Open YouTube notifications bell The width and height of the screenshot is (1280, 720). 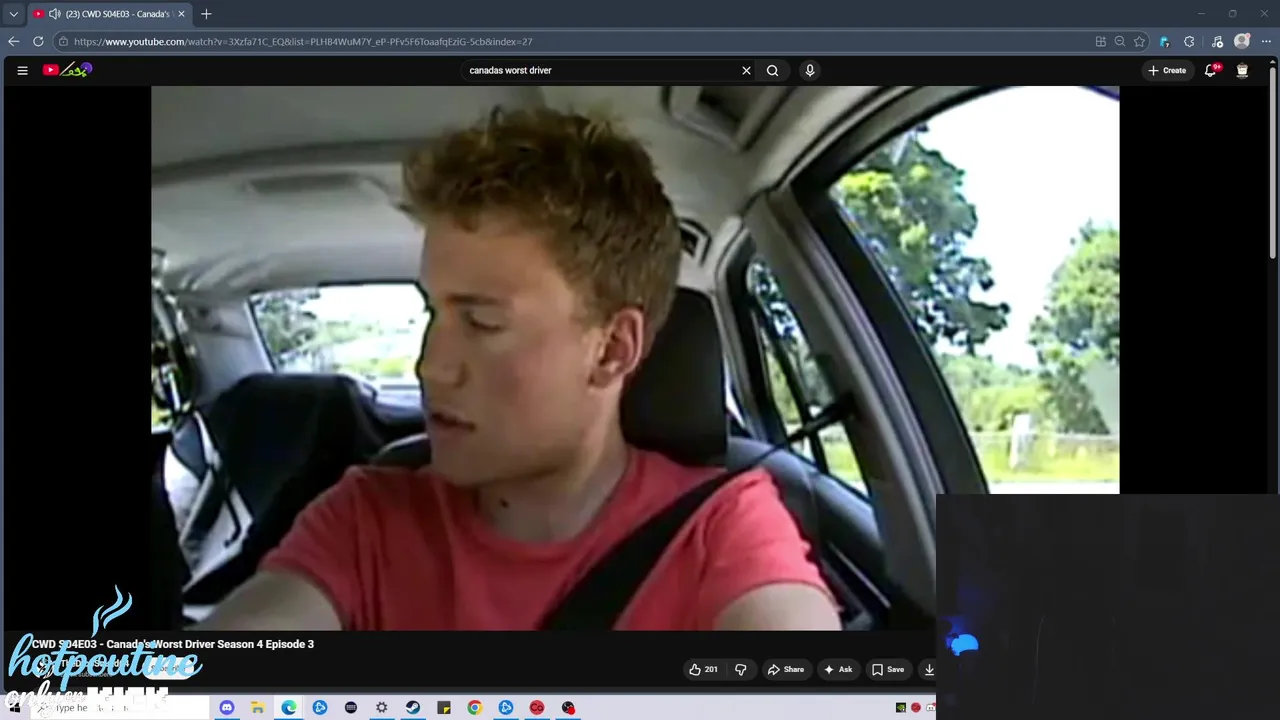[x=1211, y=70]
